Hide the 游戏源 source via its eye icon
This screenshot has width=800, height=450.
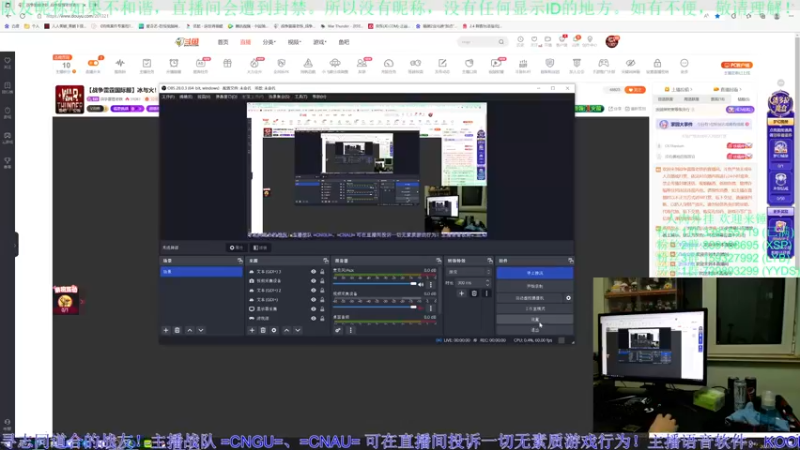click(313, 318)
